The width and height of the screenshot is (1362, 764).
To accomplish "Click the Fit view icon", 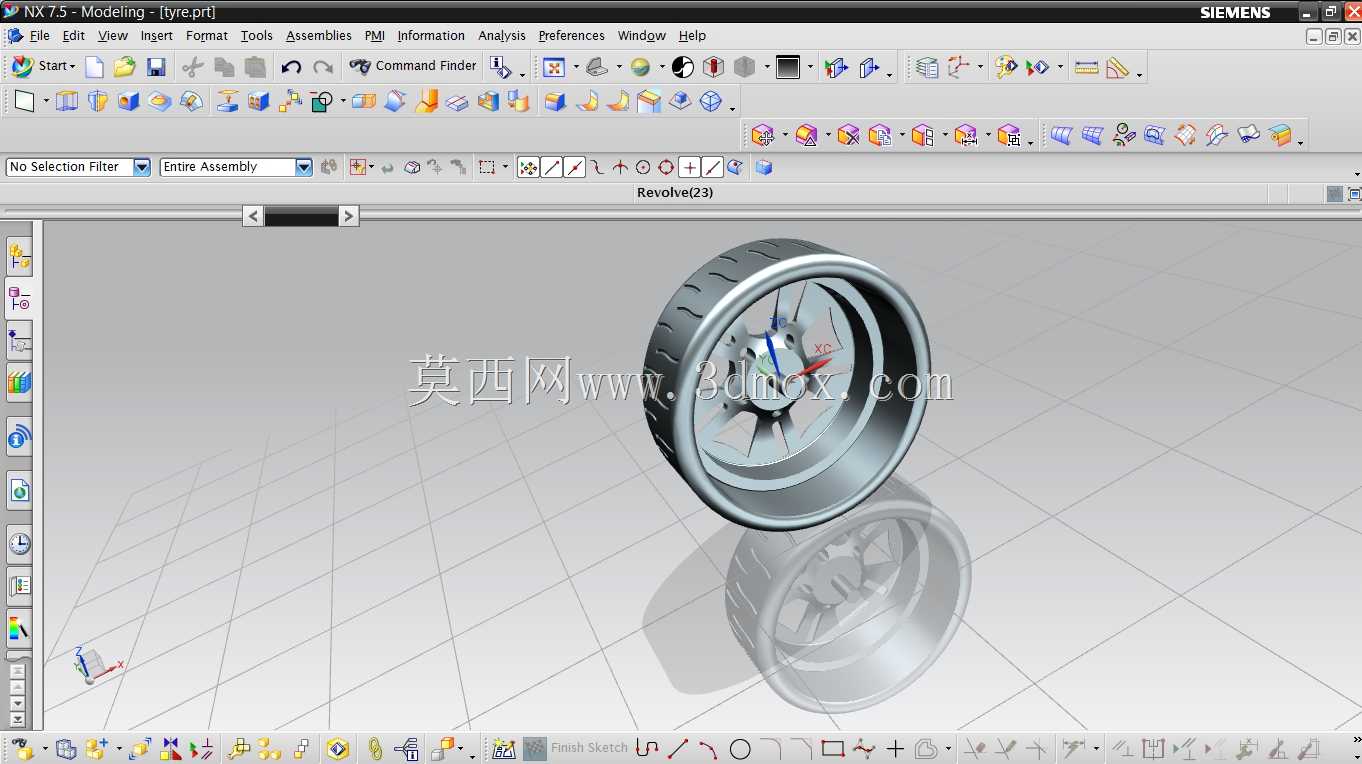I will click(x=553, y=67).
